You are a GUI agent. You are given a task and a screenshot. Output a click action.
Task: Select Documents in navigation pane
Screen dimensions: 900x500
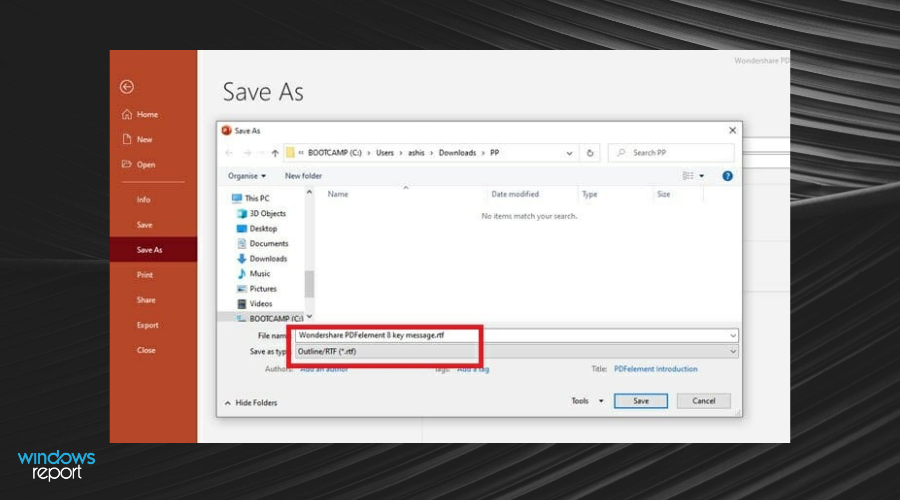(x=262, y=243)
